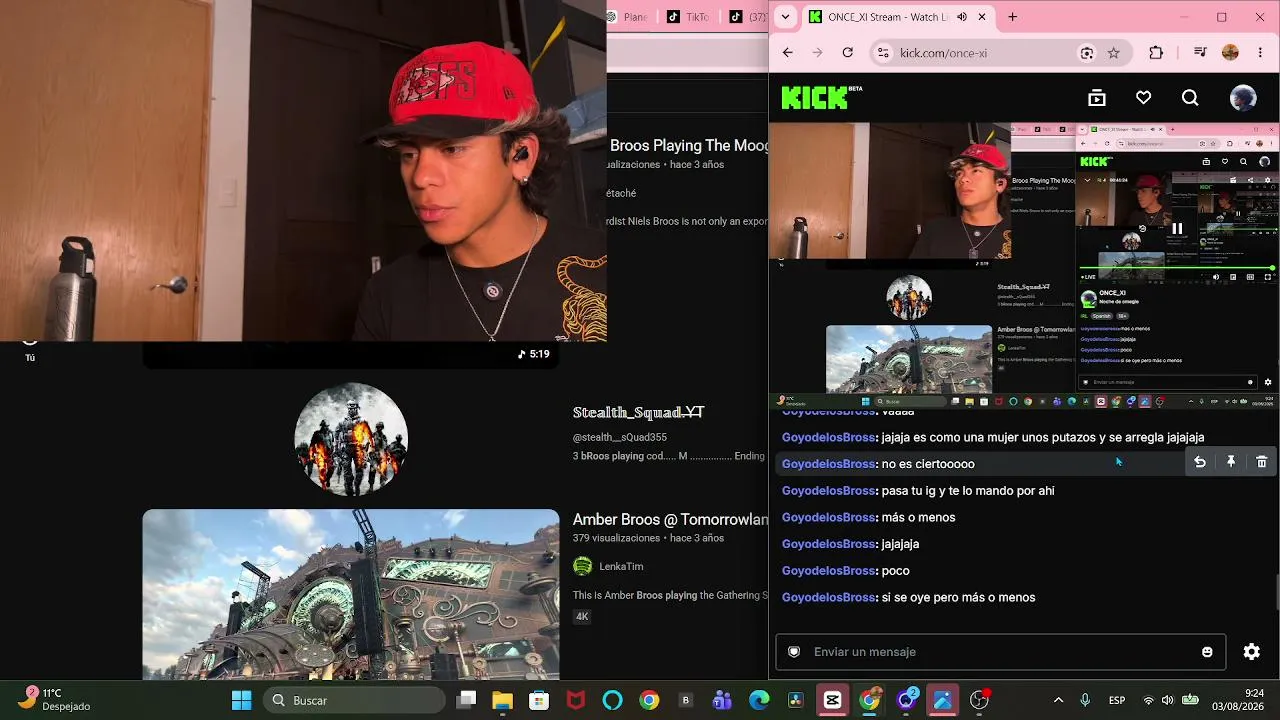Screen dimensions: 1280x720
Task: Click the 4K badge under LenkaTim video
Action: [x=582, y=616]
